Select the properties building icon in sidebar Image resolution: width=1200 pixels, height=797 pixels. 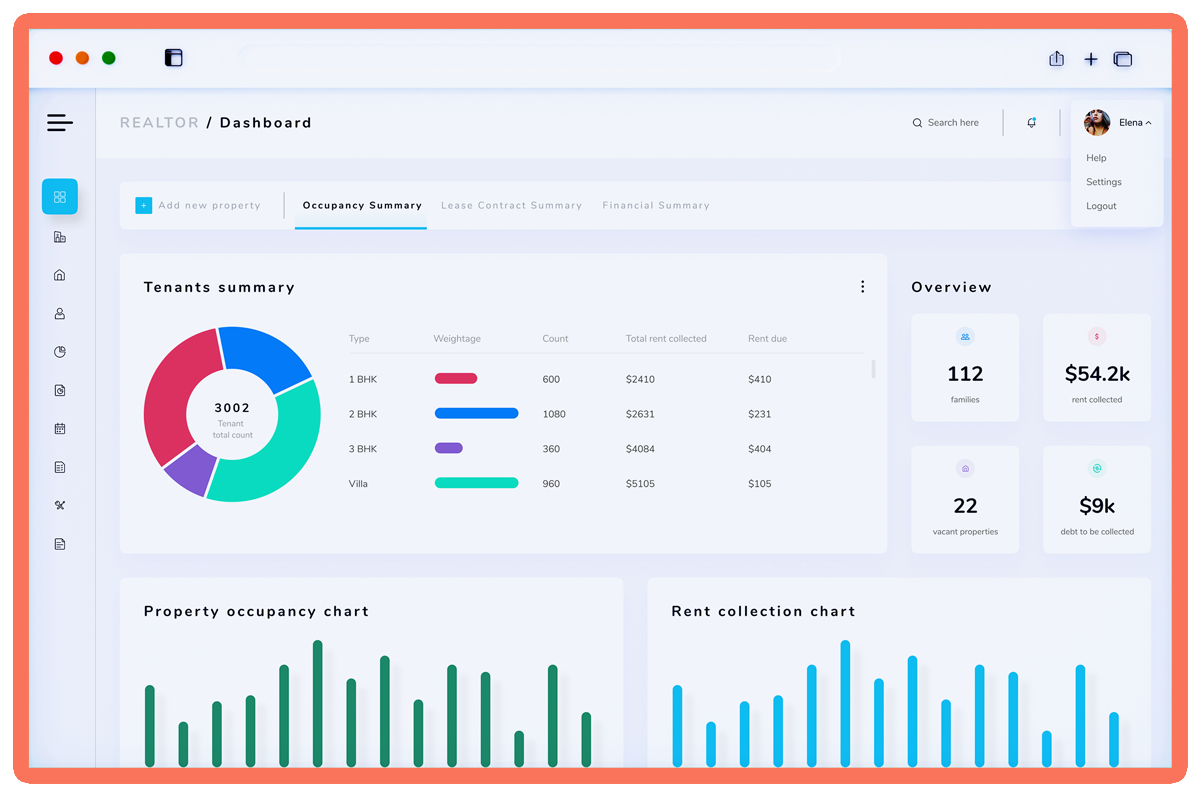(x=59, y=236)
